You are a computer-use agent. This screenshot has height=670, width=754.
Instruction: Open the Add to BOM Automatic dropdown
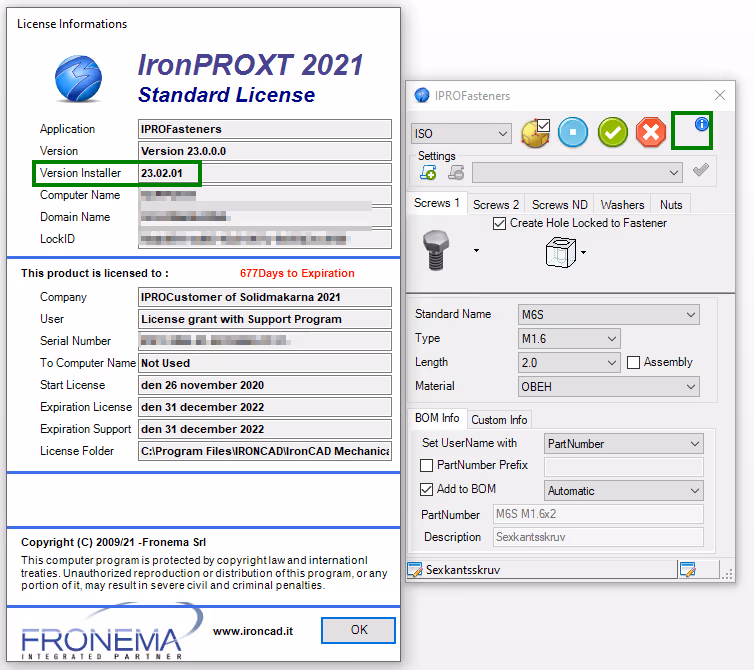coord(624,491)
